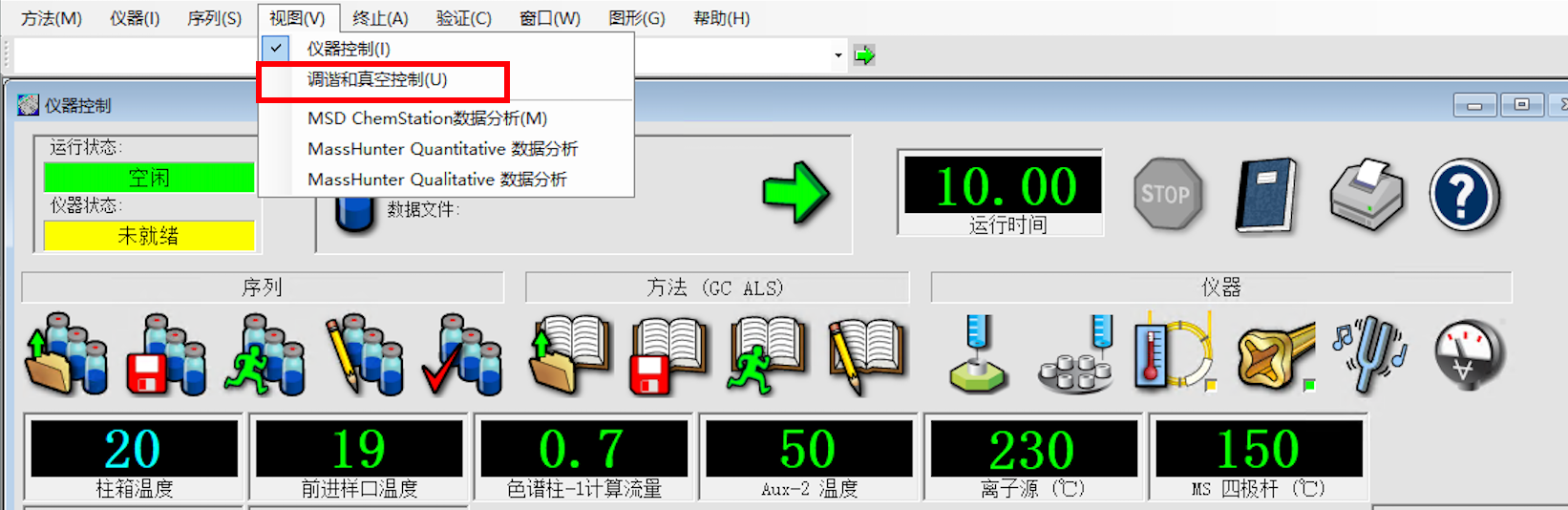Open the 序列(S) menu
The height and width of the screenshot is (510, 1568).
(214, 18)
